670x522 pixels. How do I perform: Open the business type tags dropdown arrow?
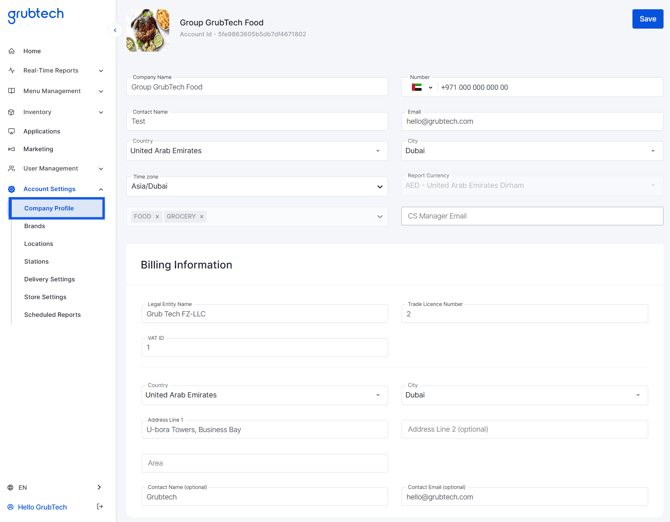pyautogui.click(x=380, y=217)
